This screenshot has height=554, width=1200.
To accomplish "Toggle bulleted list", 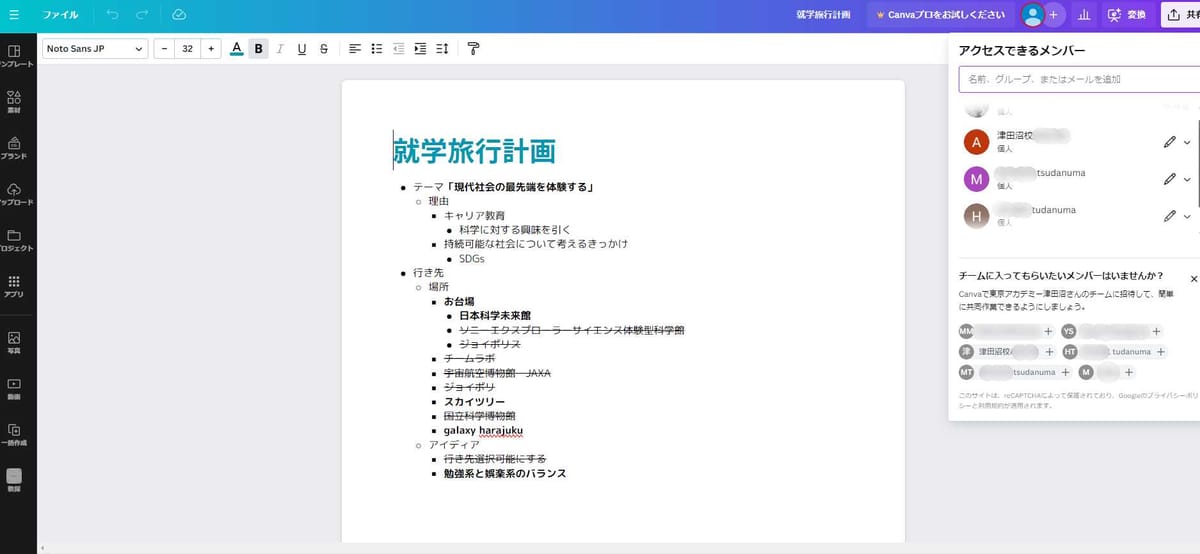I will point(377,48).
